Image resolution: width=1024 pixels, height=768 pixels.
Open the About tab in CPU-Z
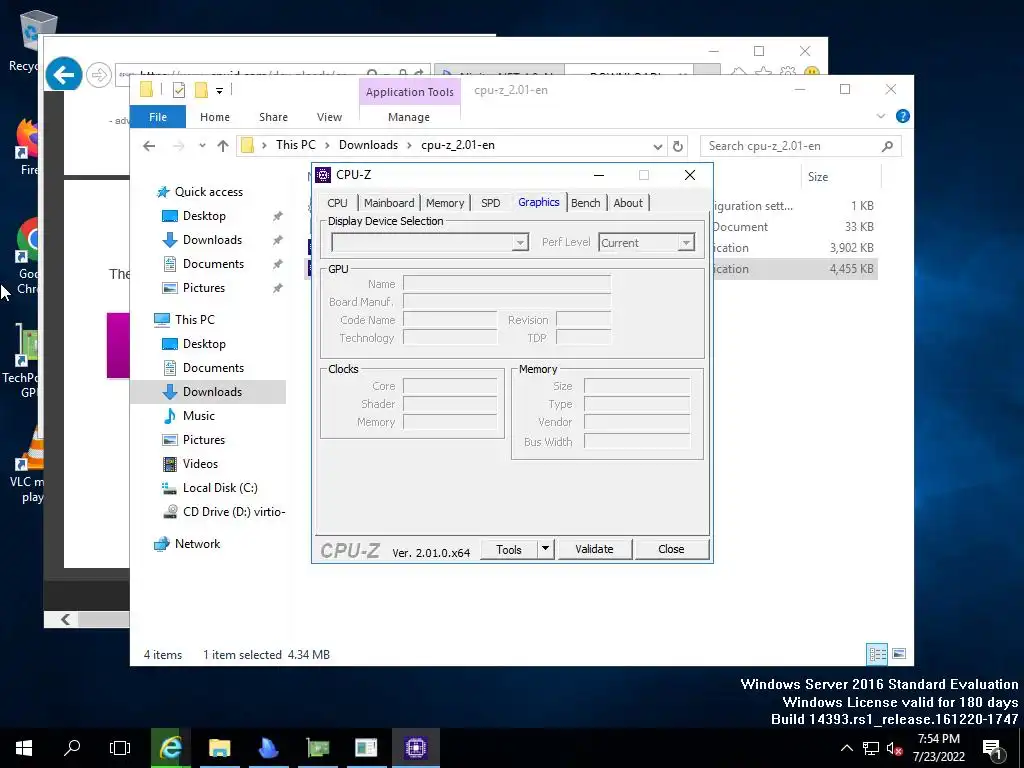628,203
